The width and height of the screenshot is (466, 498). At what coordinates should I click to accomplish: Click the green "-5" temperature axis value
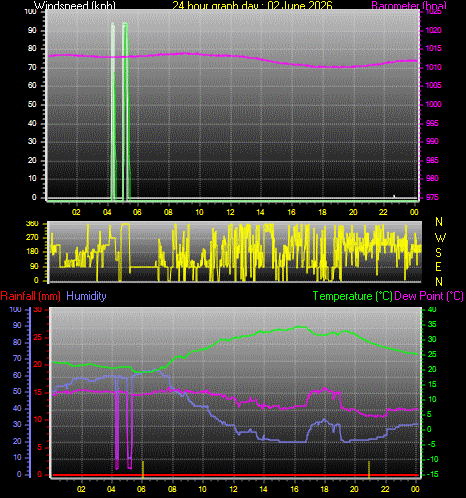(431, 444)
